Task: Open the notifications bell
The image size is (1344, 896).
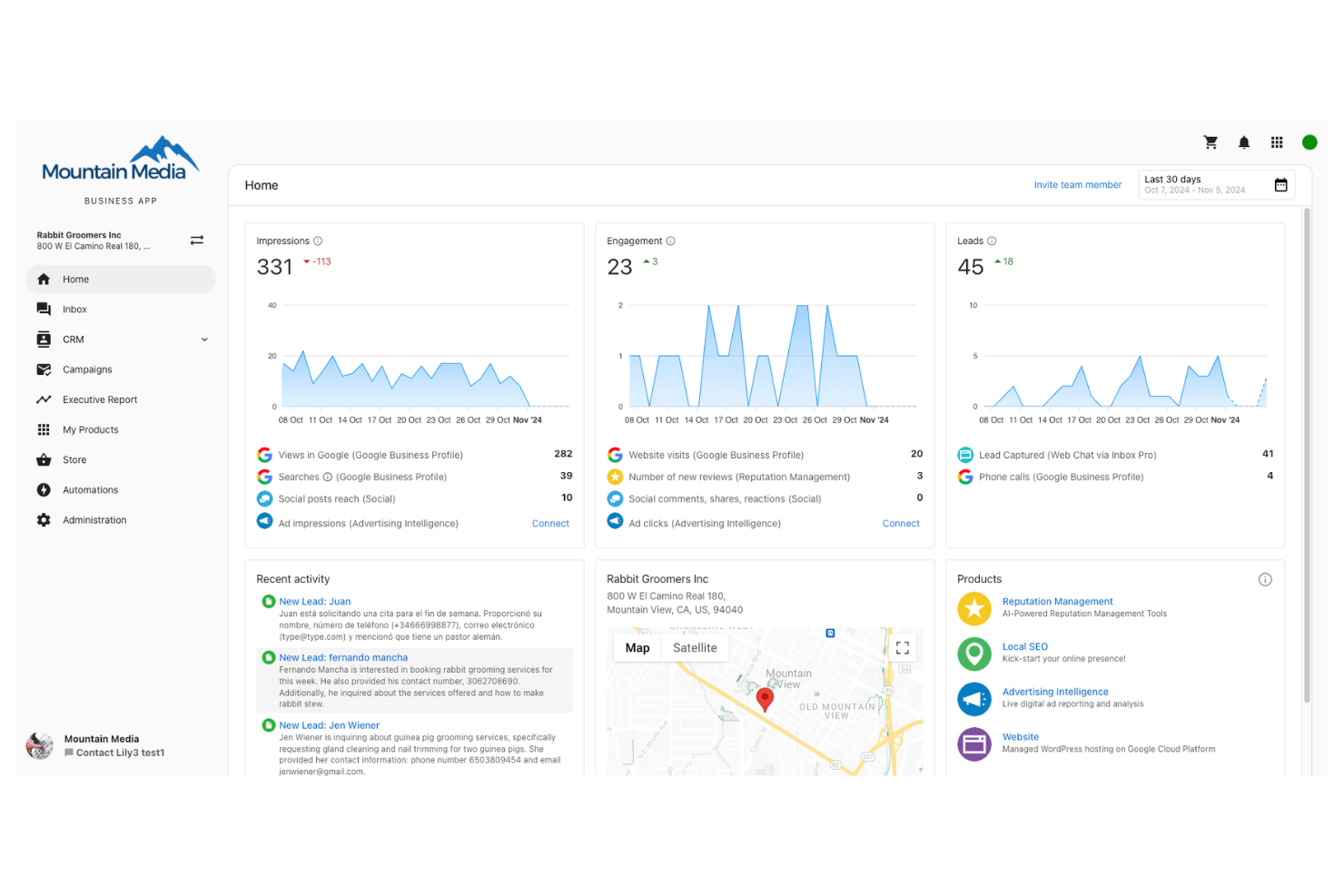Action: click(x=1243, y=143)
